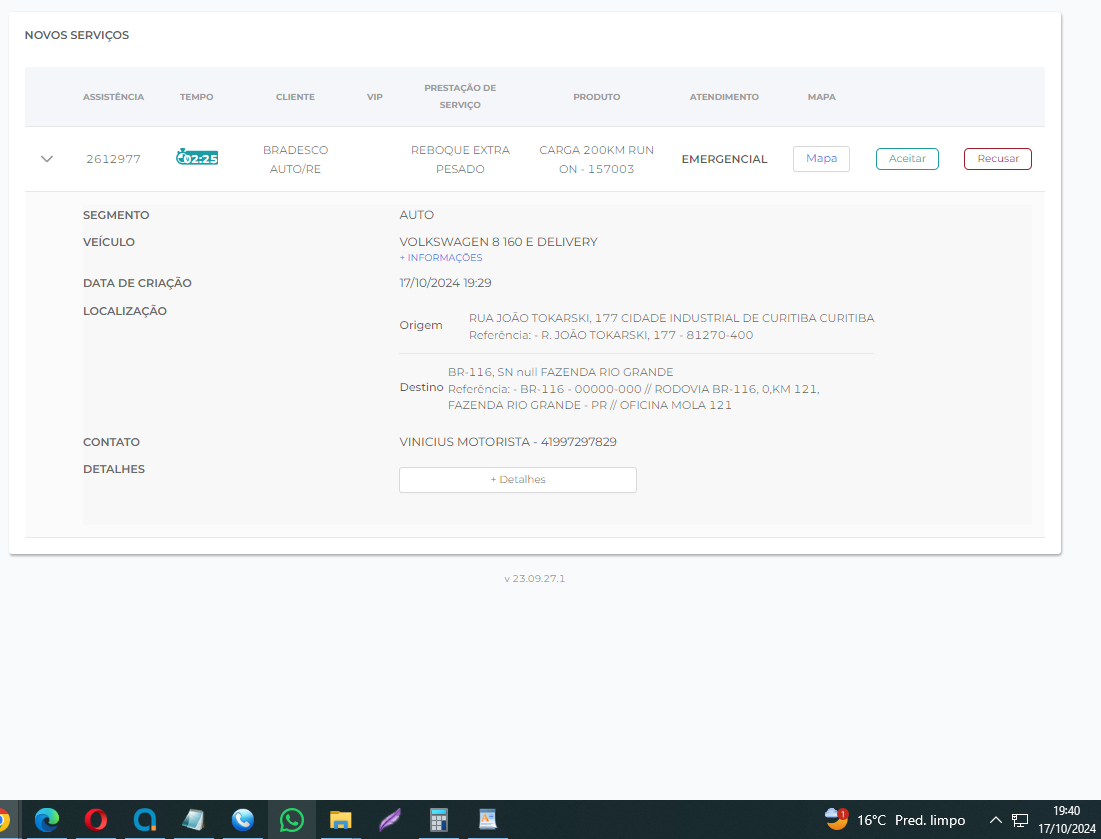Click the NOVOS SERVIÇOS heading
This screenshot has height=839, width=1101.
pos(77,35)
